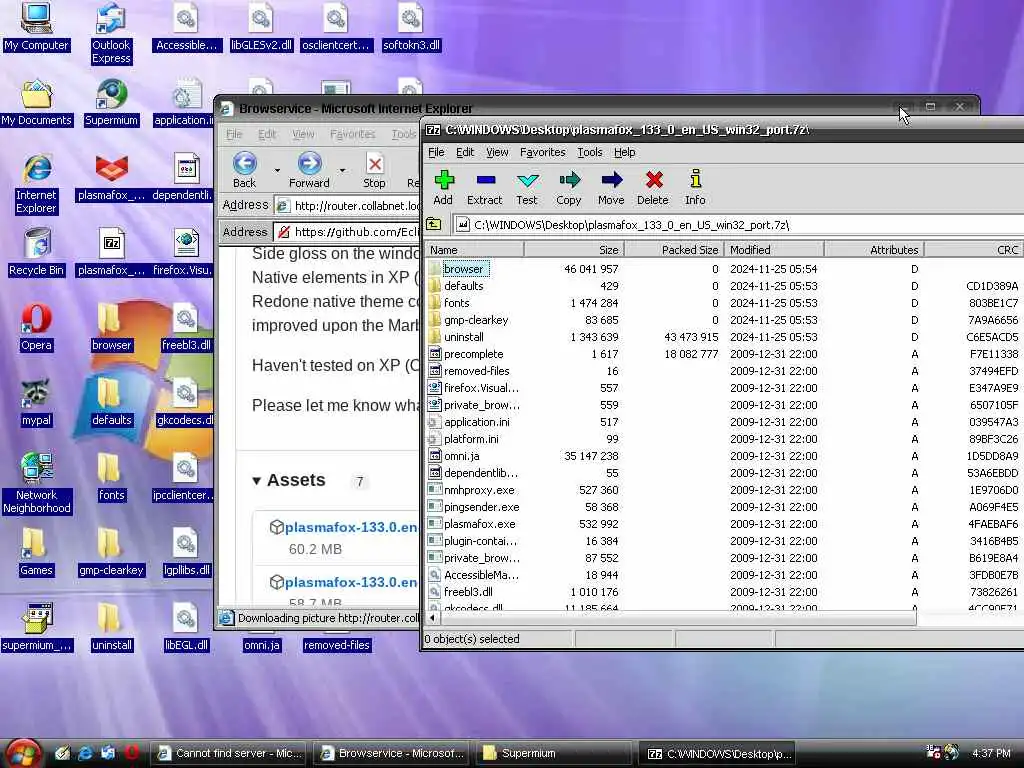Select the defaults folder row in 7-Zip

coord(724,286)
